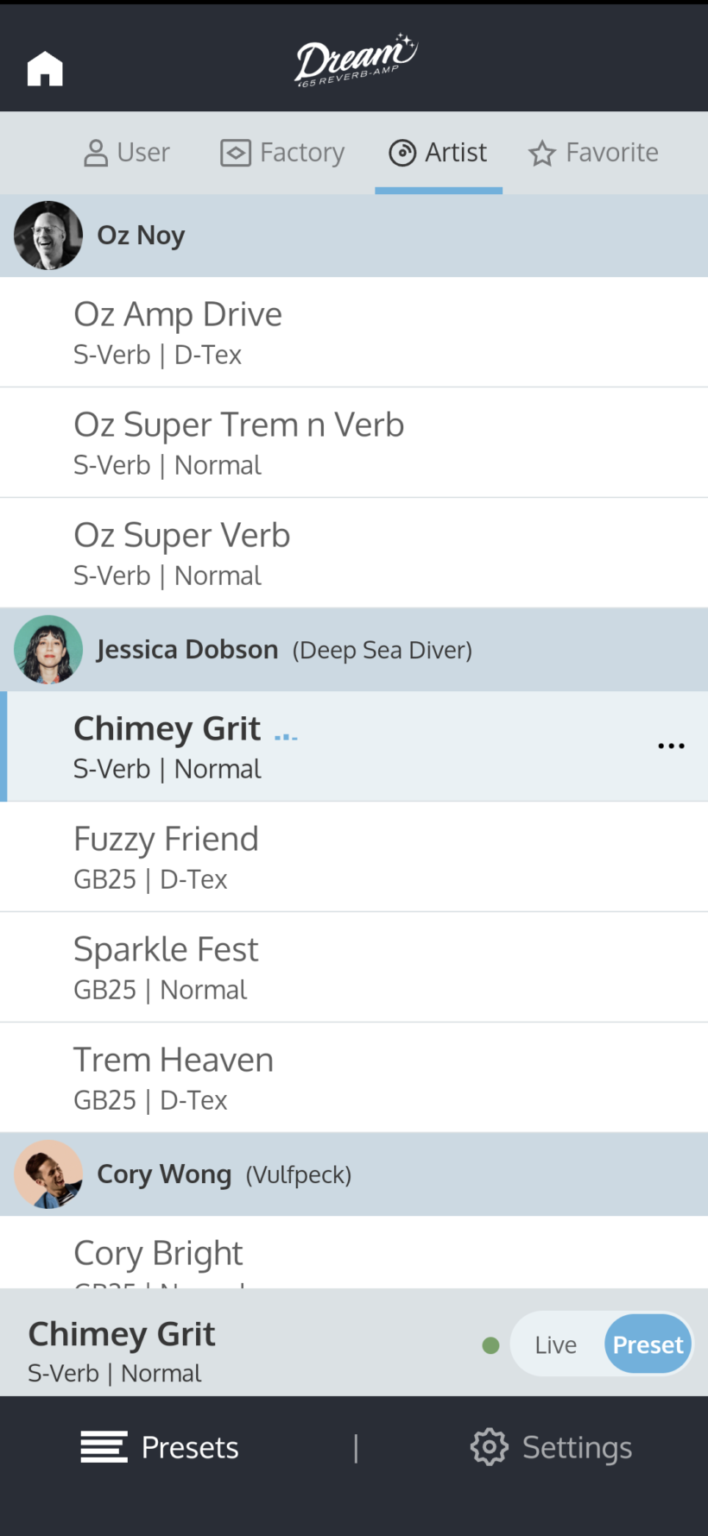The image size is (708, 1536).
Task: Tap the Presets list icon
Action: pyautogui.click(x=104, y=1447)
